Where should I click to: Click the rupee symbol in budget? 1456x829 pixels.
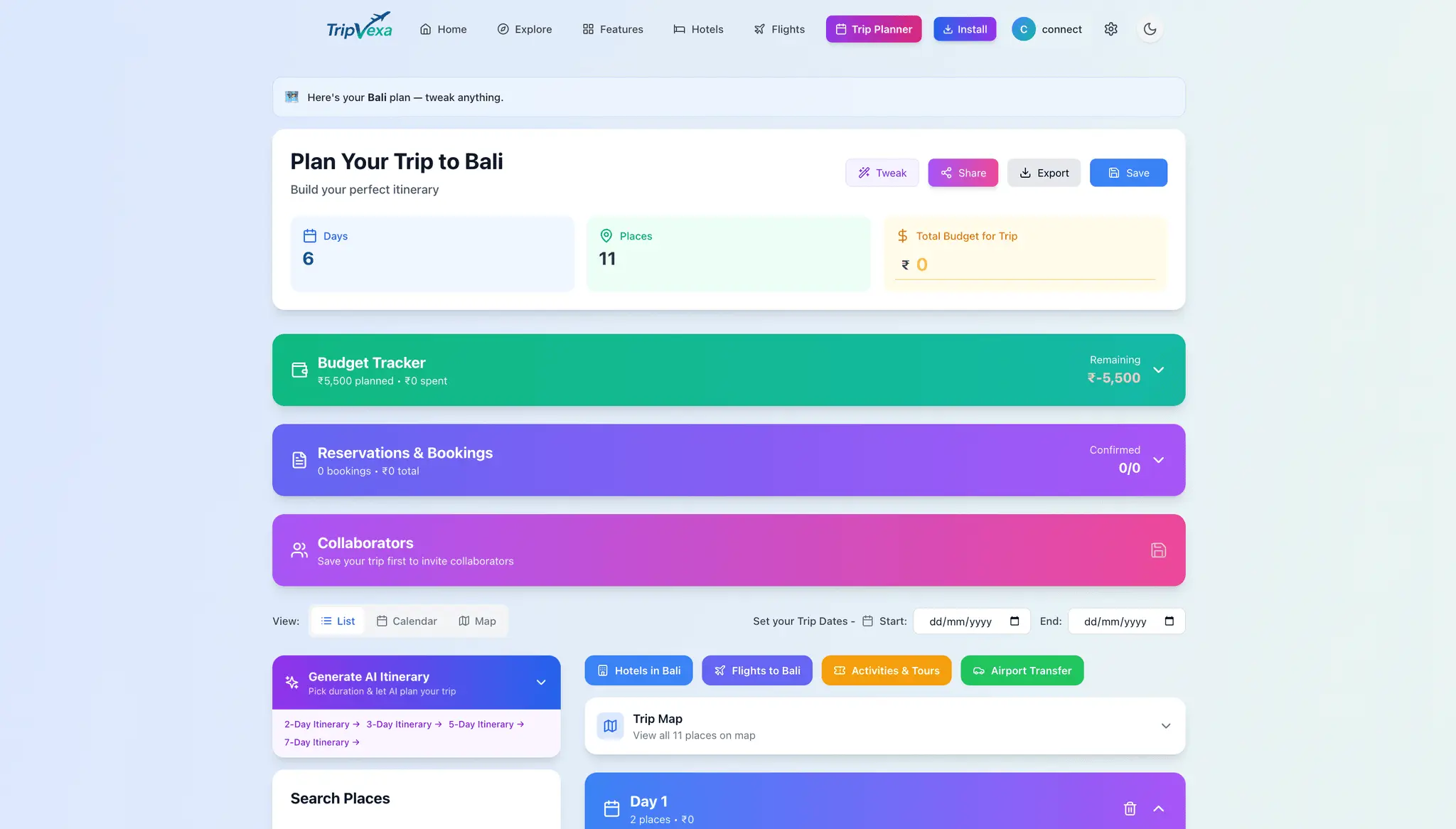click(x=905, y=264)
